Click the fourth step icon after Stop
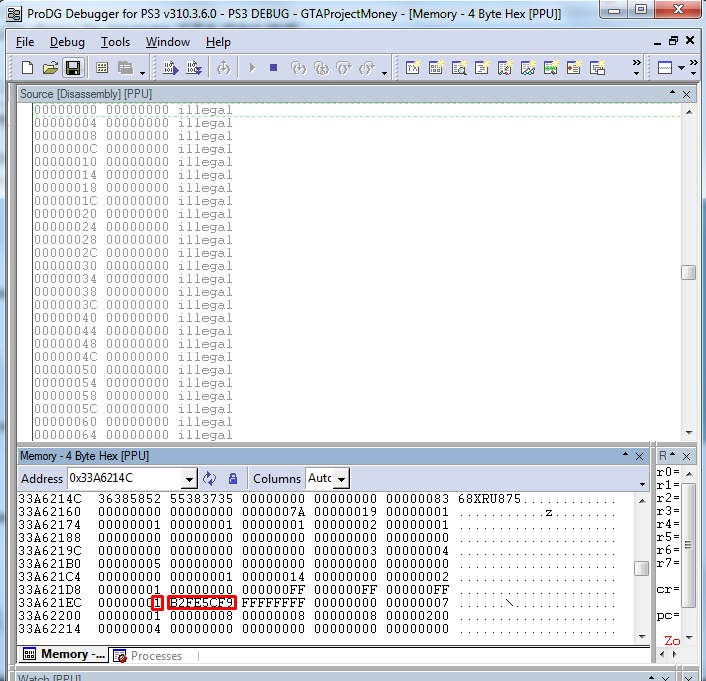Image resolution: width=706 pixels, height=681 pixels. pos(367,68)
